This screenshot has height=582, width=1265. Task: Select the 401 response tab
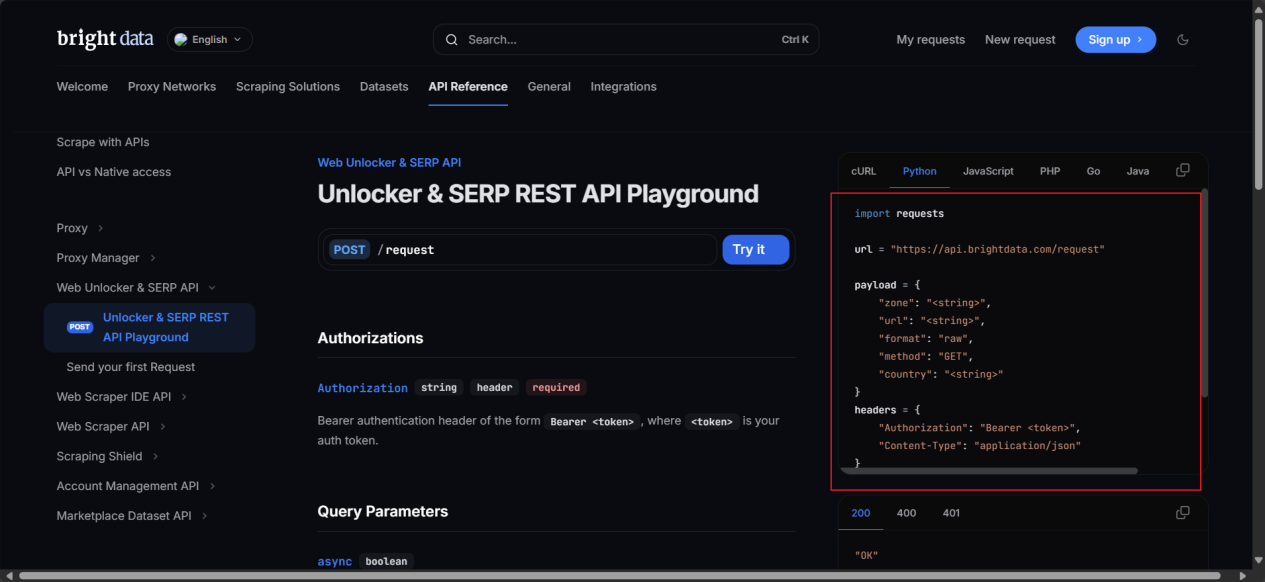click(x=951, y=513)
